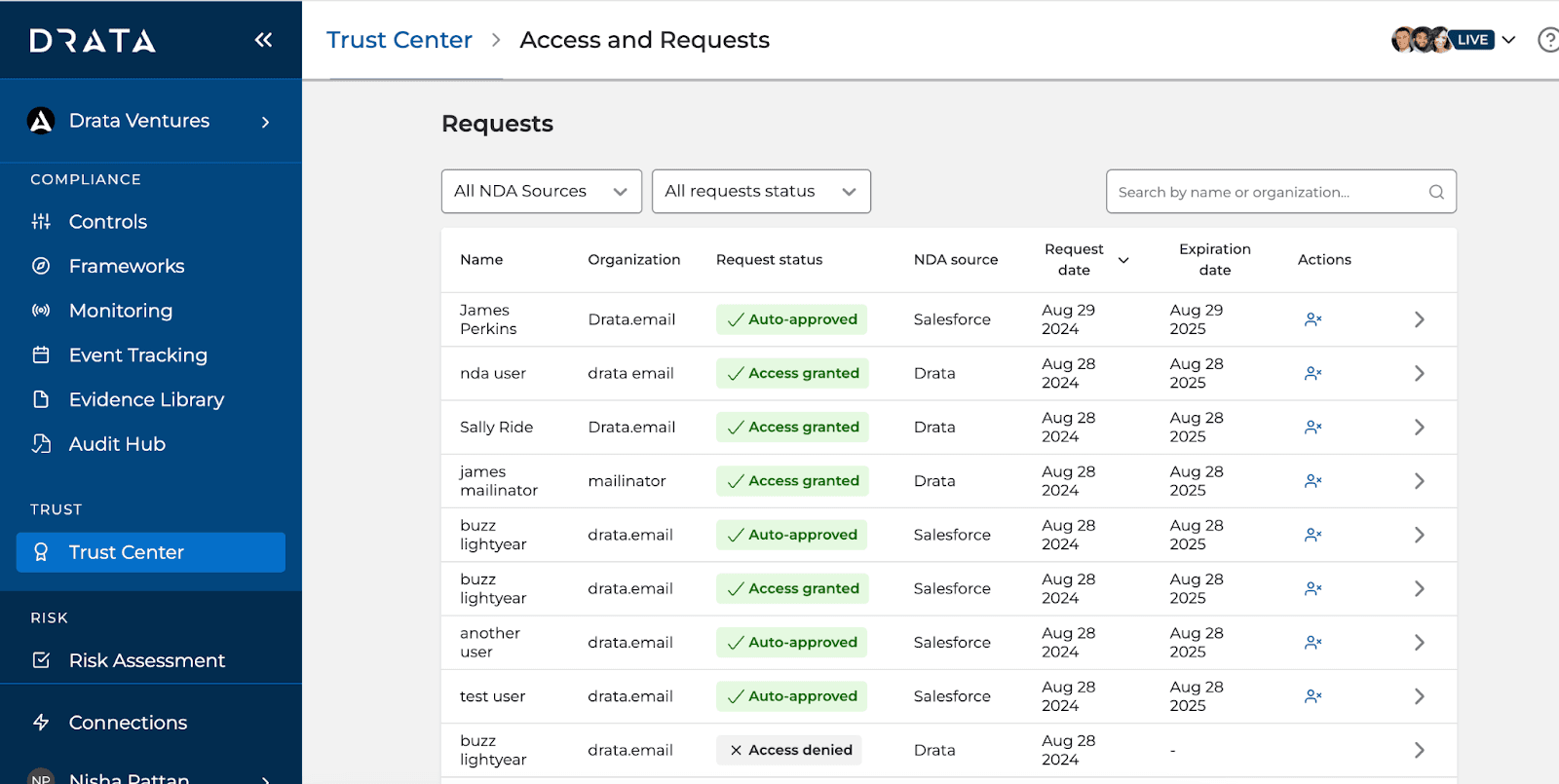Focus the search by name or organization field
This screenshot has height=784, width=1559.
[x=1267, y=192]
